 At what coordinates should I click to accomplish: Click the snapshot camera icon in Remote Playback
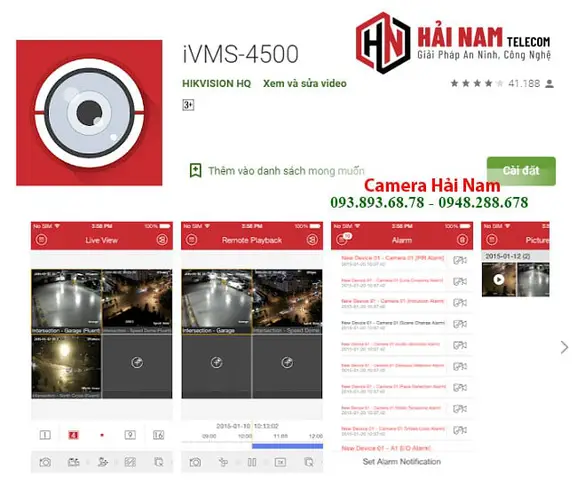[195, 462]
